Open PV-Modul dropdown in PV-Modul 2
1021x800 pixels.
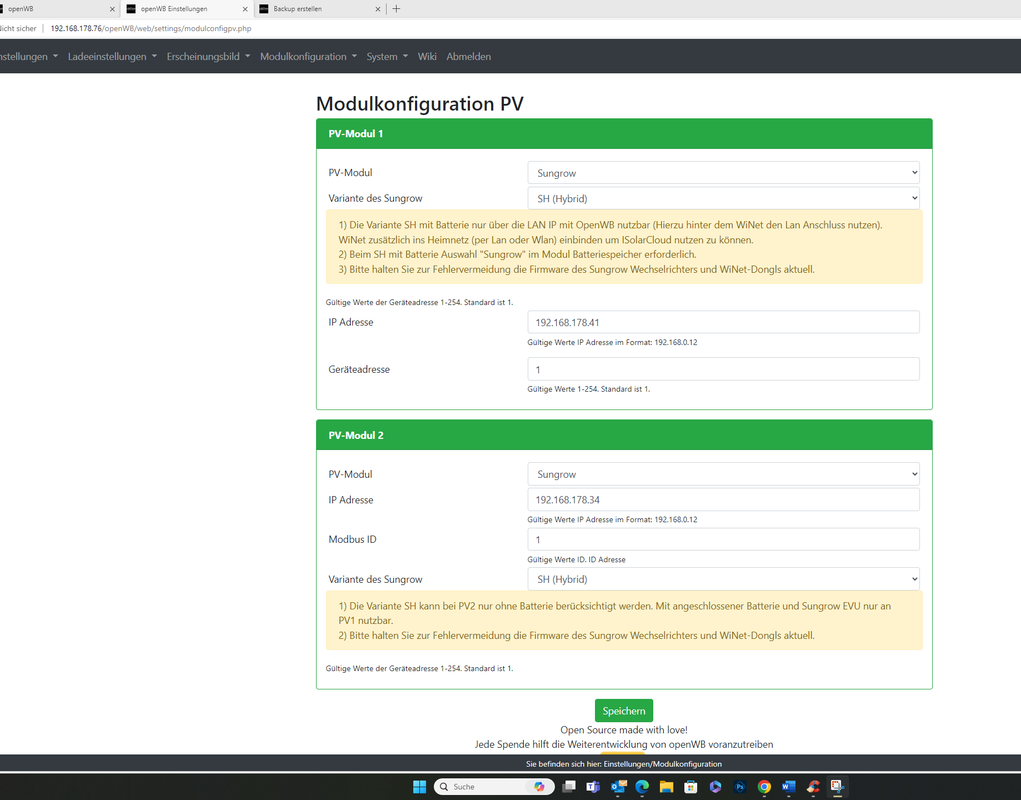723,475
